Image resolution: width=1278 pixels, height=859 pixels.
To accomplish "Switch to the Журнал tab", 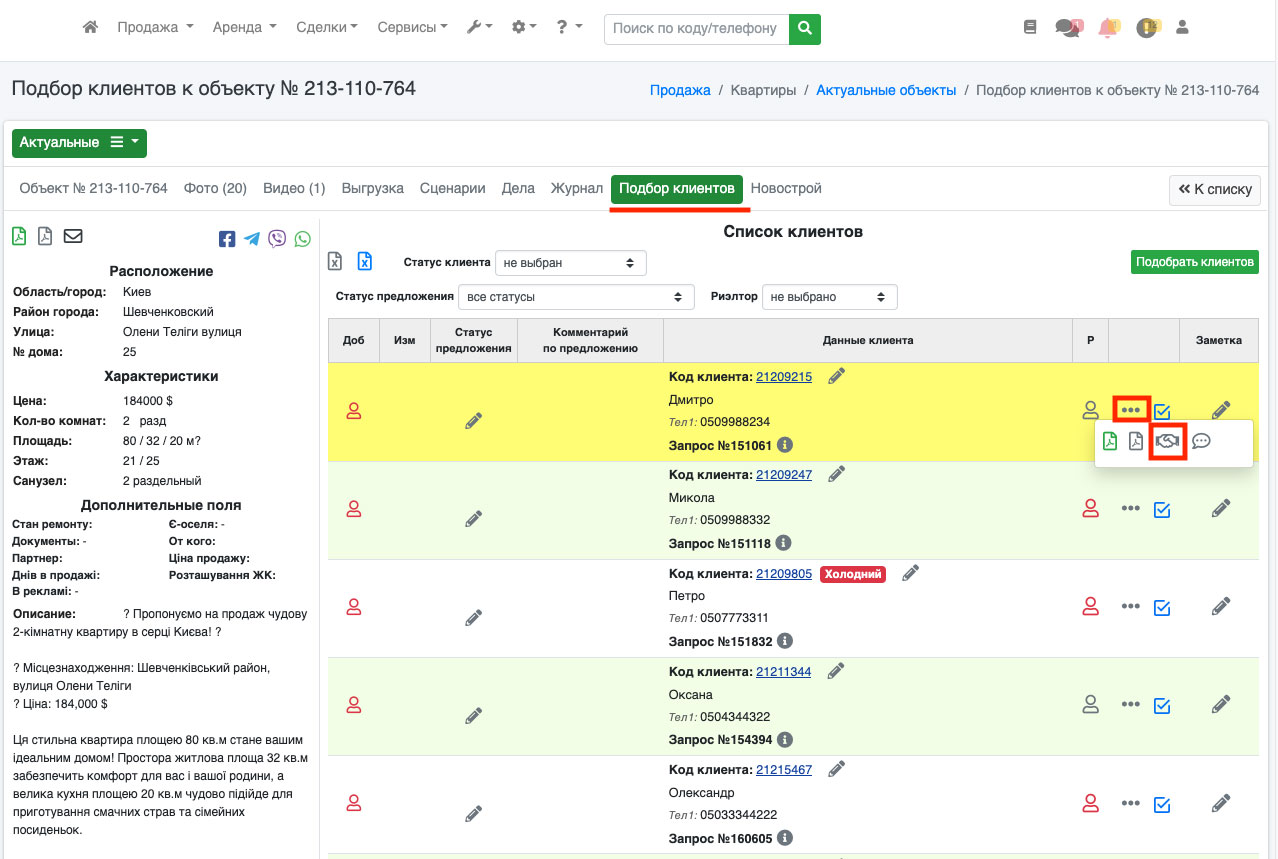I will pos(576,188).
